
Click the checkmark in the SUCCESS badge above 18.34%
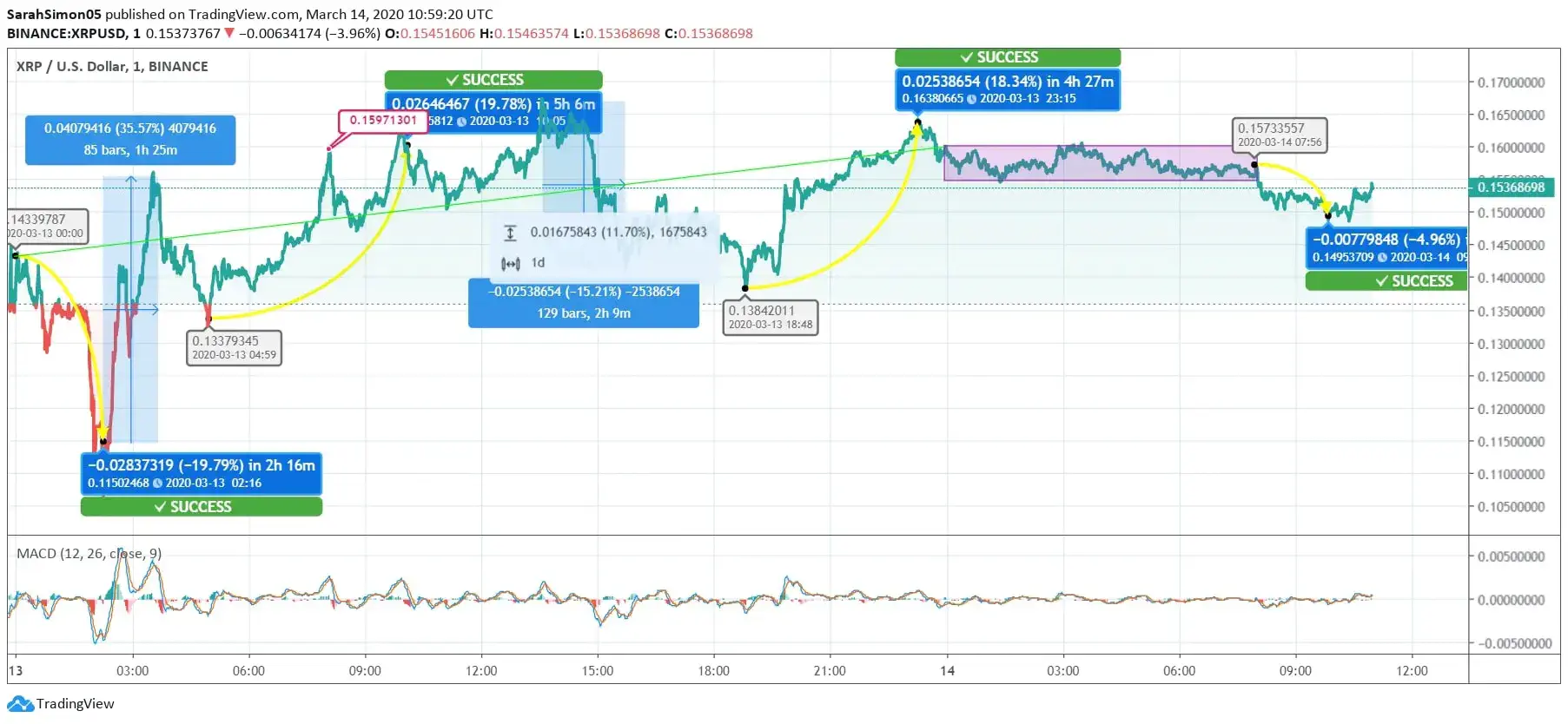tap(966, 57)
